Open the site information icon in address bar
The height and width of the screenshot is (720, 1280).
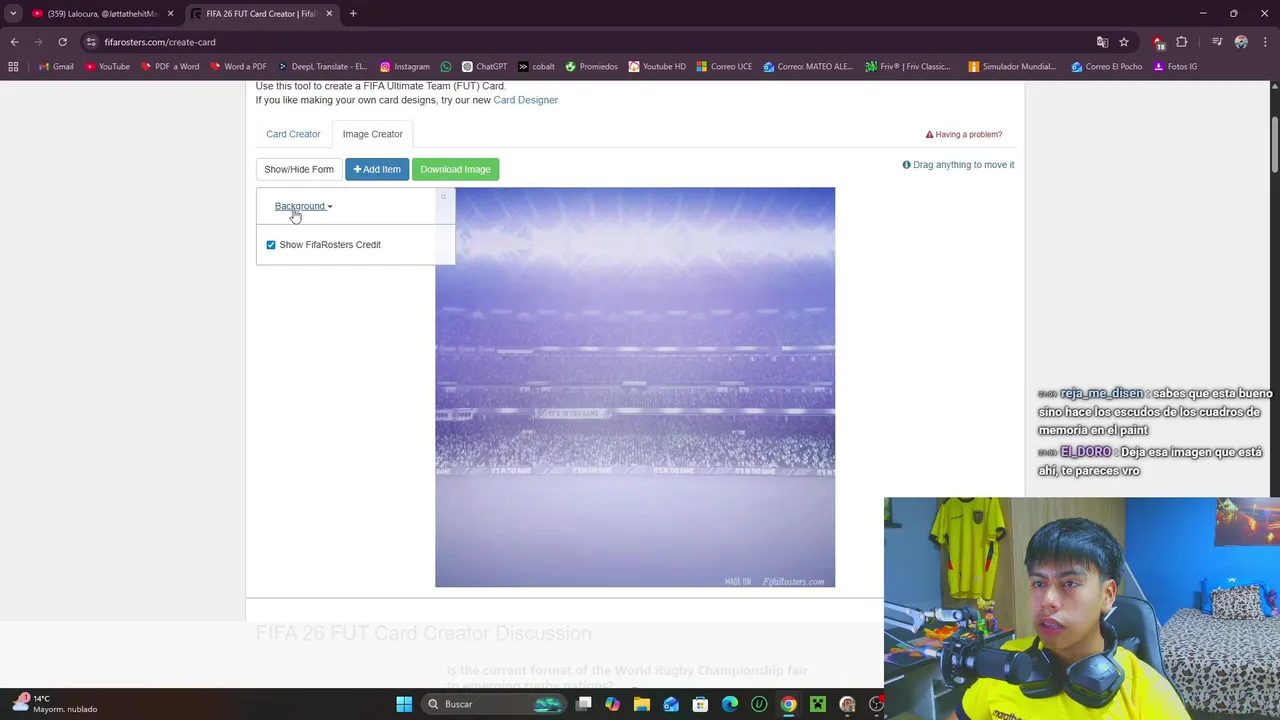click(x=91, y=42)
